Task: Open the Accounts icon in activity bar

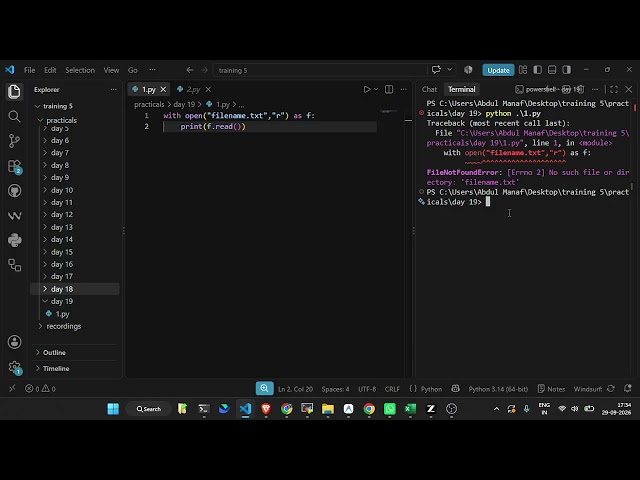Action: 15,342
